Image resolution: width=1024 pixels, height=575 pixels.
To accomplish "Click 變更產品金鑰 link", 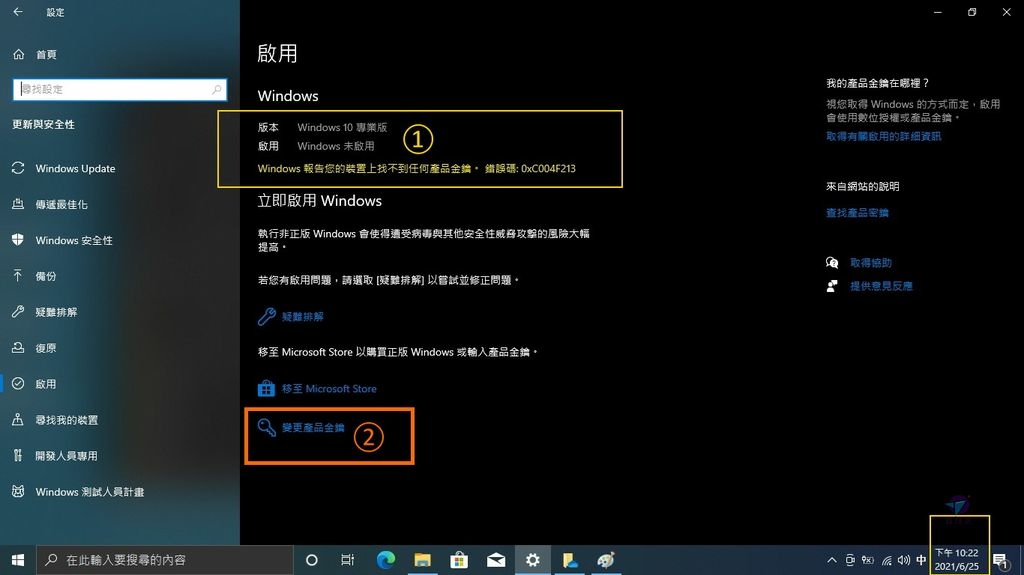I will tap(313, 427).
